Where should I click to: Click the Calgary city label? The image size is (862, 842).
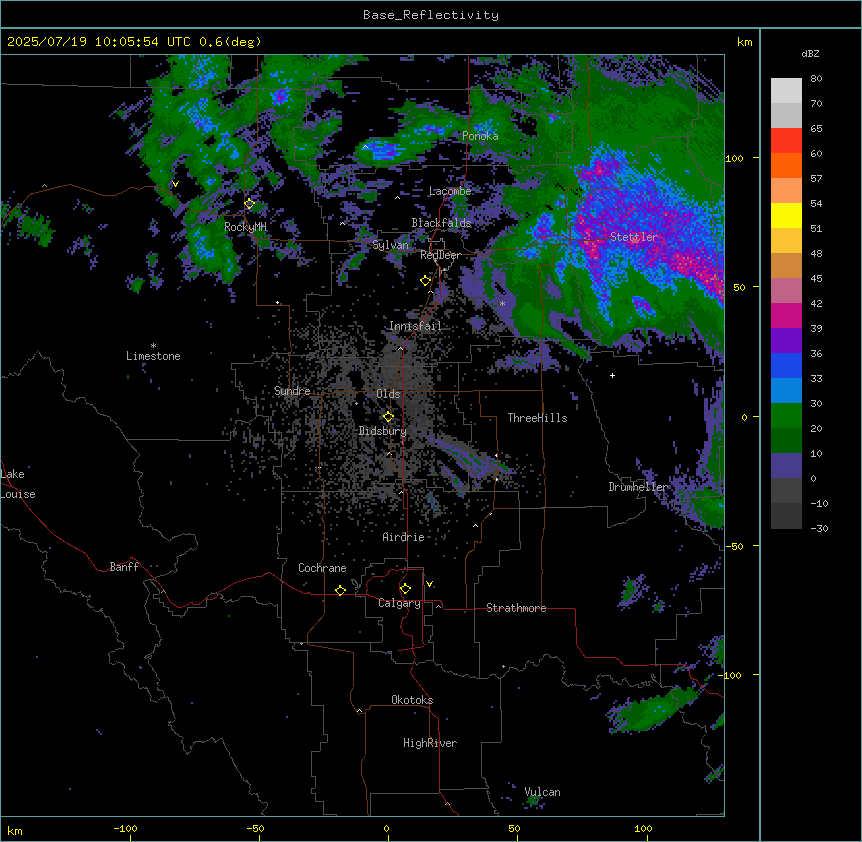tap(399, 603)
